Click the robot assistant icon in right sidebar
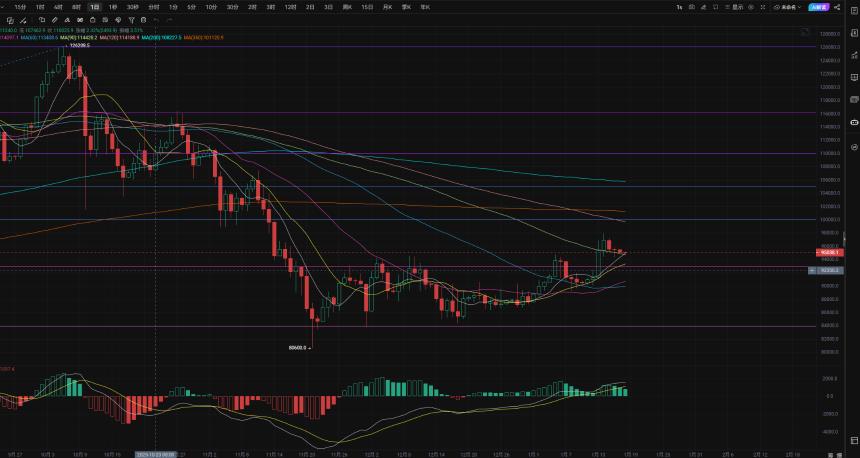The height and width of the screenshot is (458, 860). (855, 122)
